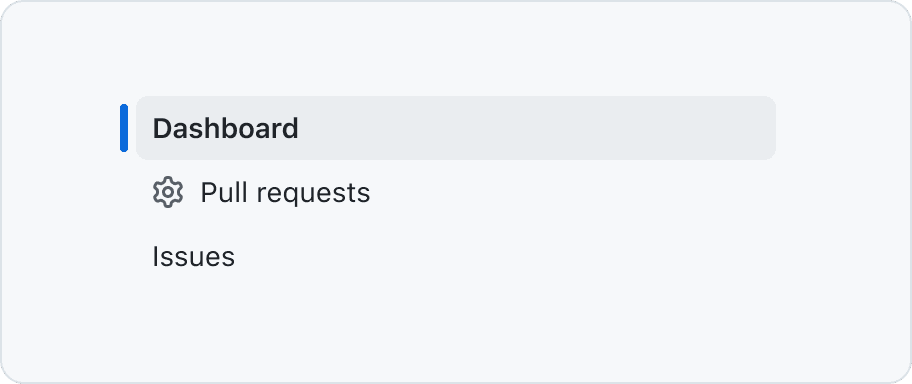Navigate to Pull requests

(456, 192)
